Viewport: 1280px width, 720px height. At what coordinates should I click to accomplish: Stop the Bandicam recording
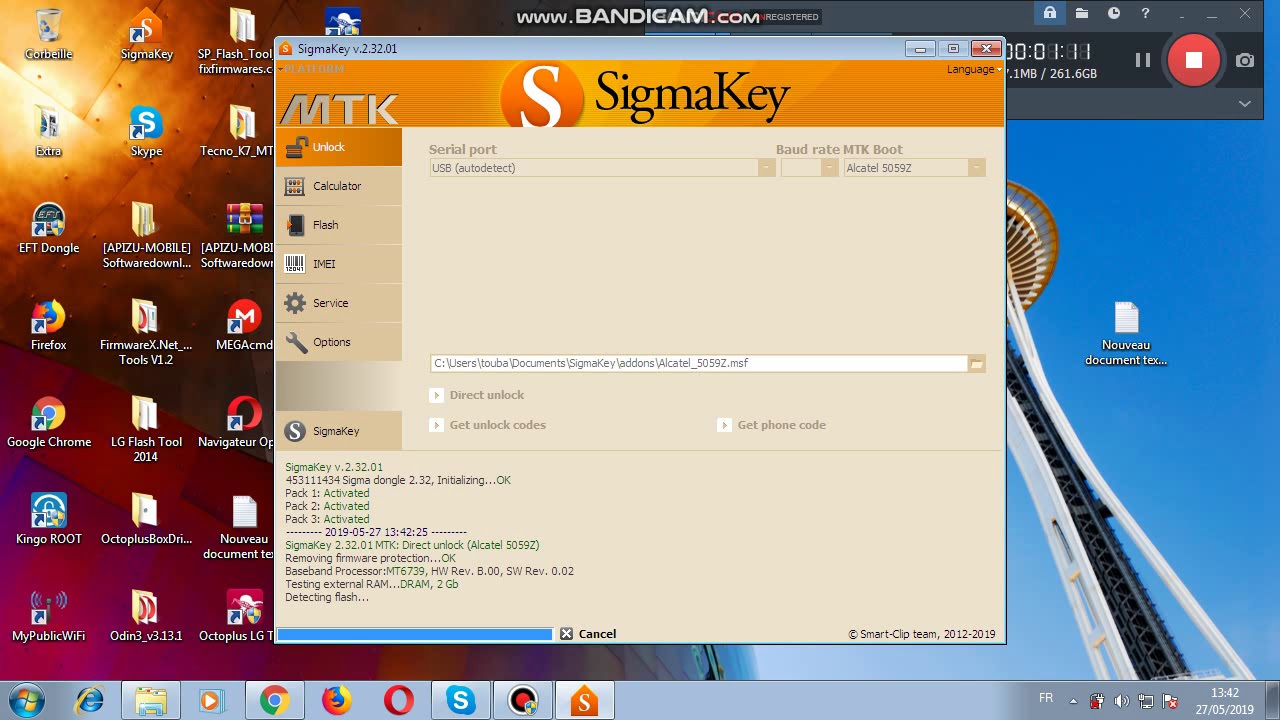click(x=1193, y=60)
